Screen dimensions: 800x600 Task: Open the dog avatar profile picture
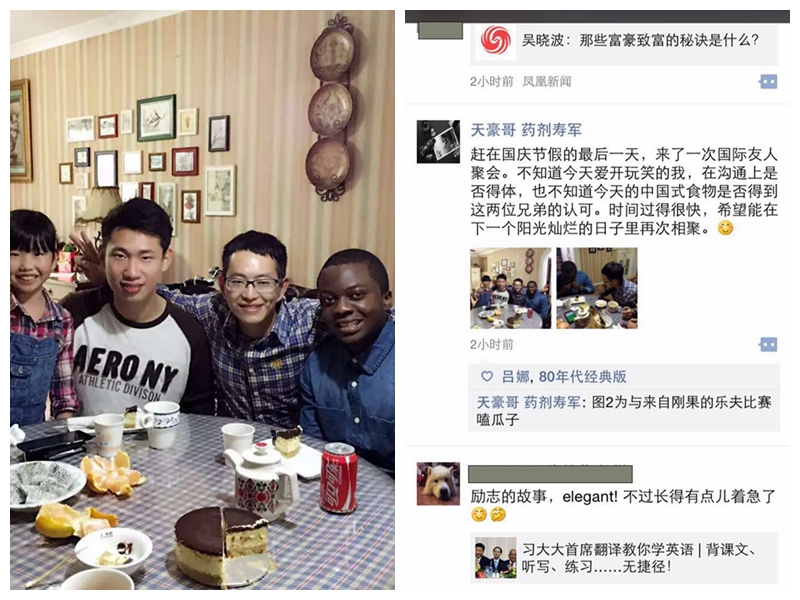click(x=438, y=484)
